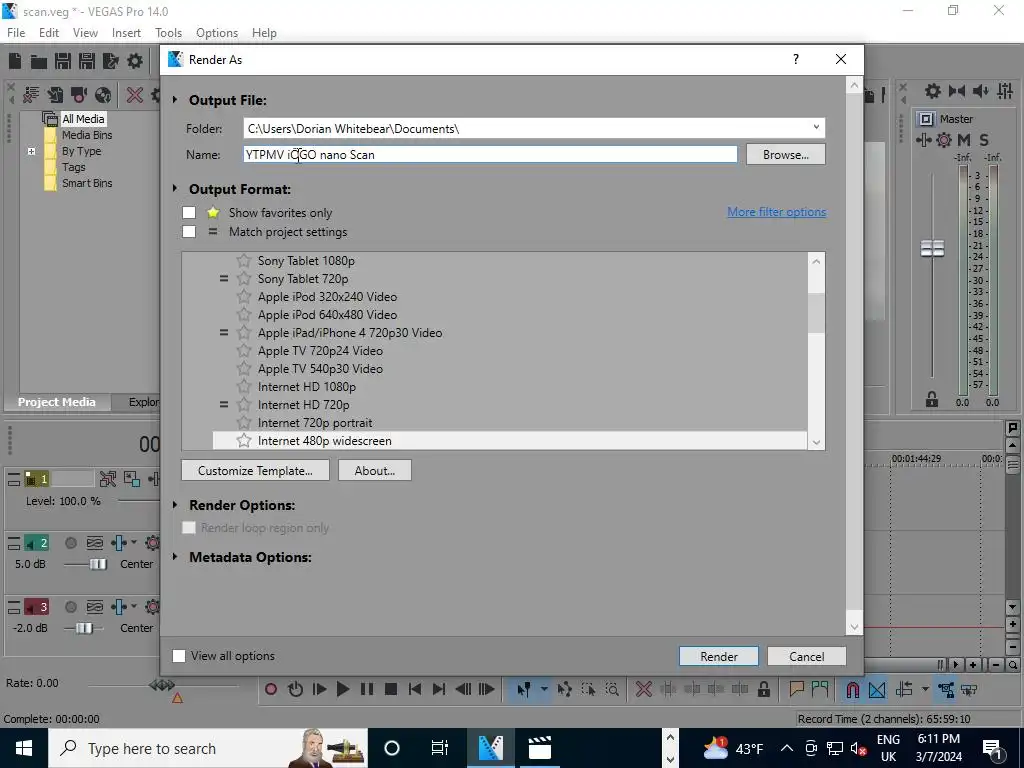Viewport: 1024px width, 768px height.
Task: Select the Normal Edit tool icon
Action: (x=523, y=689)
